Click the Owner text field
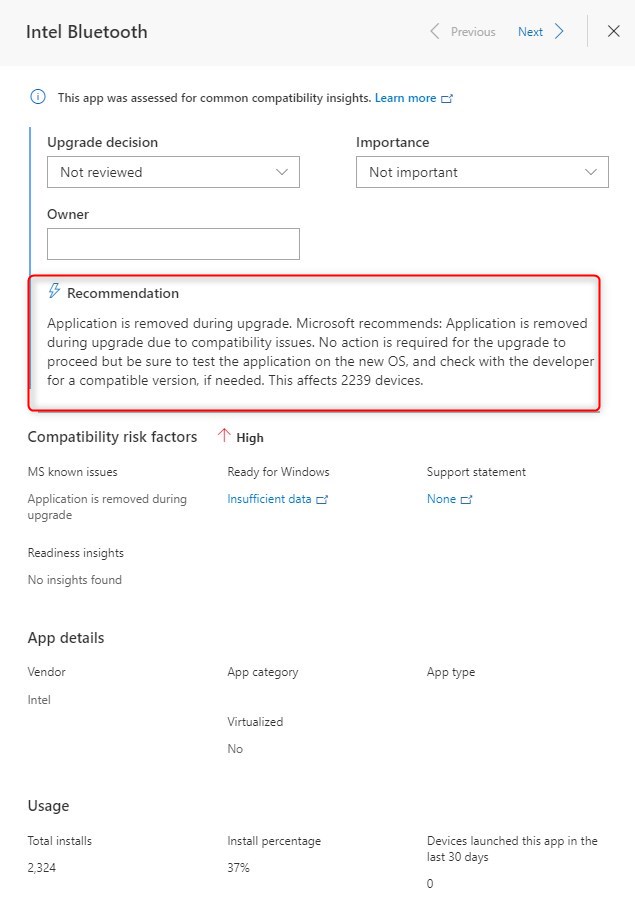 pos(173,244)
